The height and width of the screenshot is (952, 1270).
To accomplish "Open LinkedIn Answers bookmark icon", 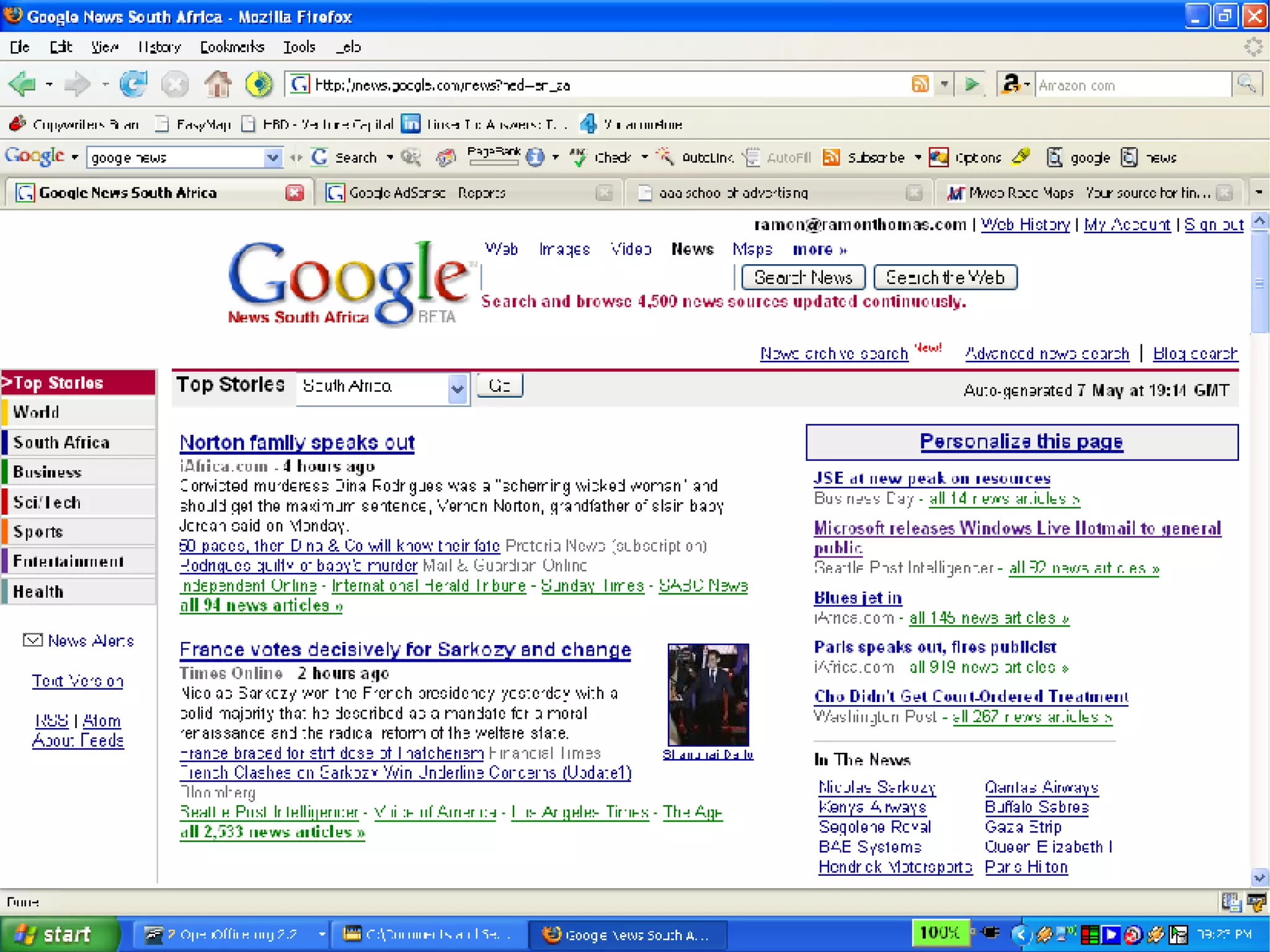I will pyautogui.click(x=411, y=124).
